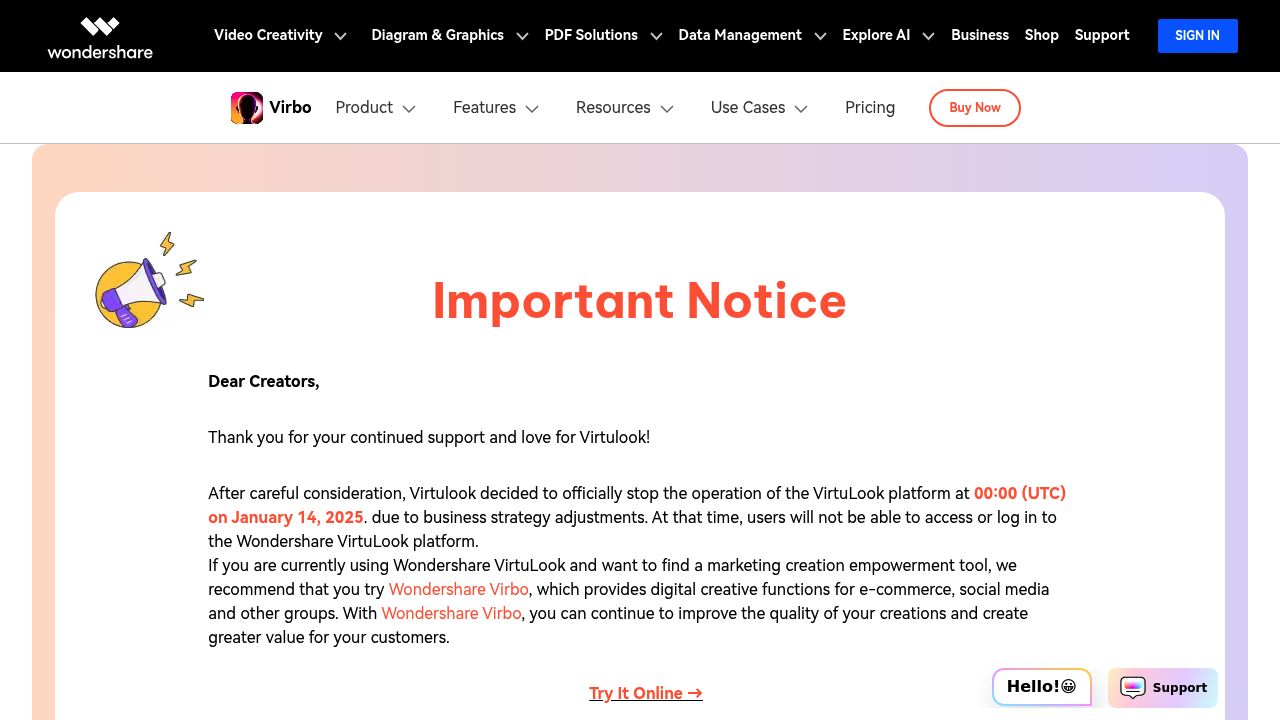Expand PDF Solutions chevron
1280x720 pixels.
pyautogui.click(x=656, y=36)
